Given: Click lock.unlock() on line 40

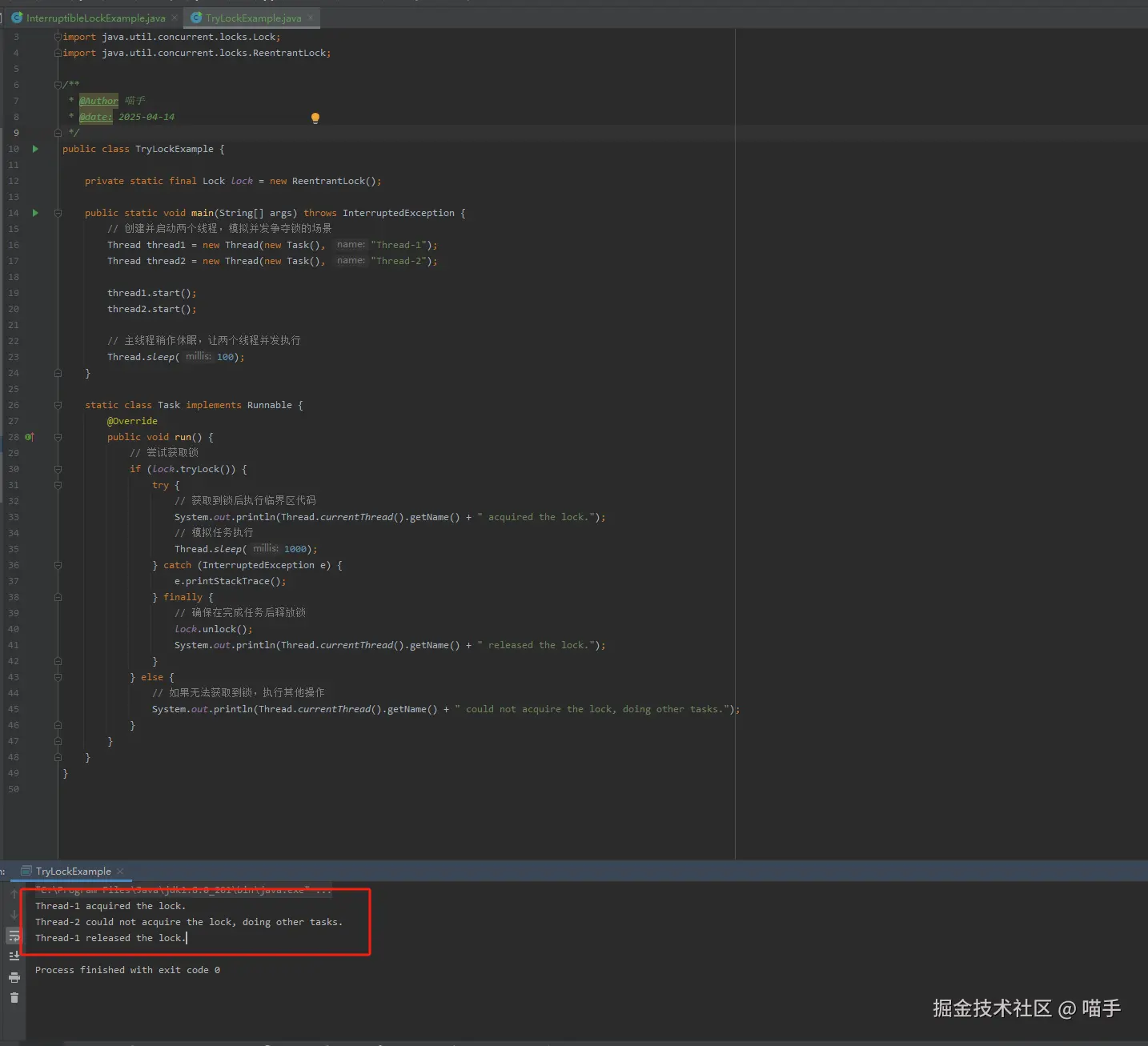Looking at the screenshot, I should (213, 629).
